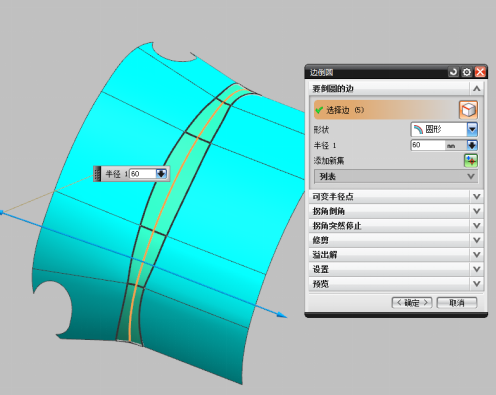Screen dimensions: 496x395
Task: Click the reset dialog icon in title bar
Action: pos(453,72)
